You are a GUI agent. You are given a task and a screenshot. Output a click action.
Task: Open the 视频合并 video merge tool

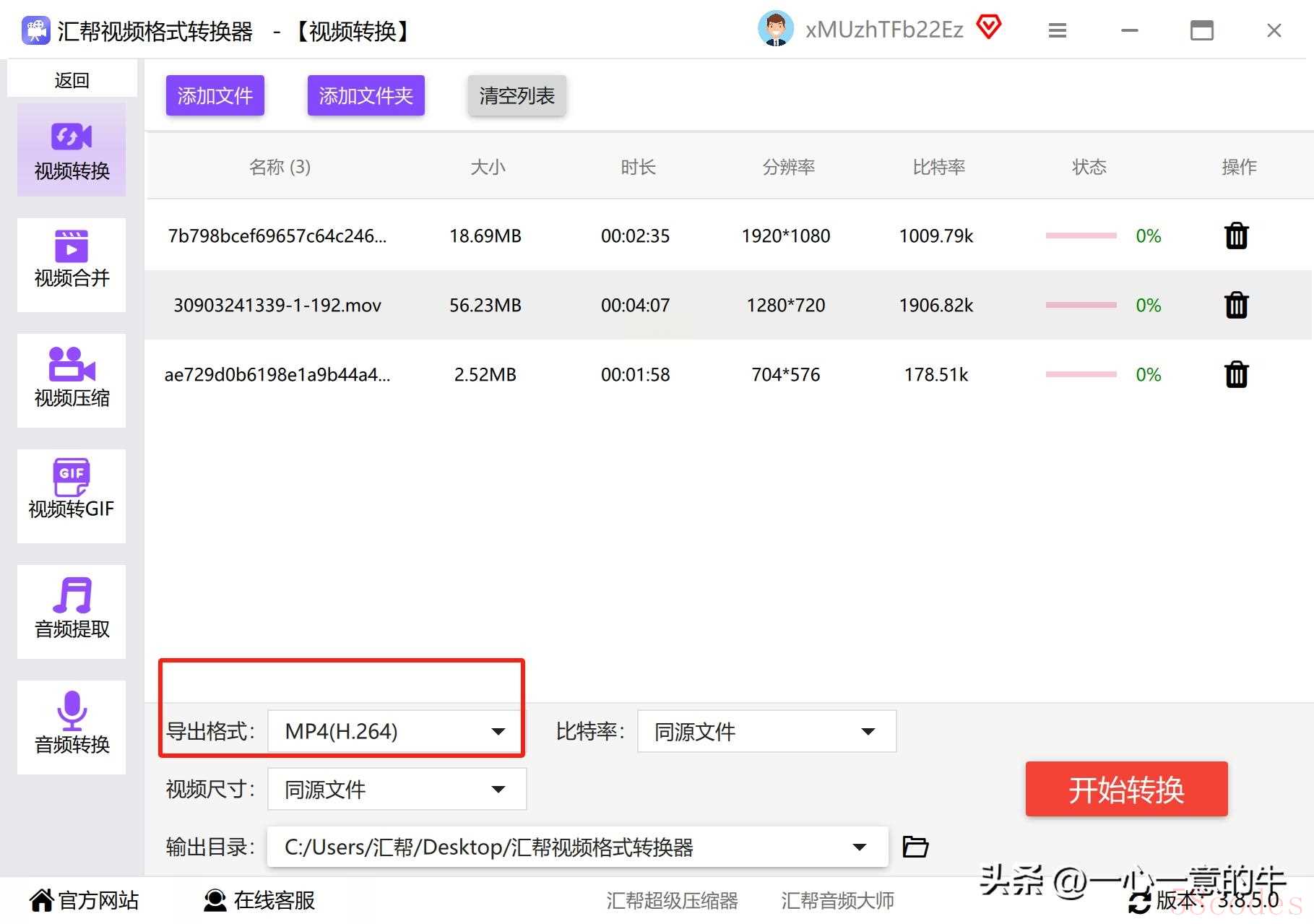(x=72, y=265)
